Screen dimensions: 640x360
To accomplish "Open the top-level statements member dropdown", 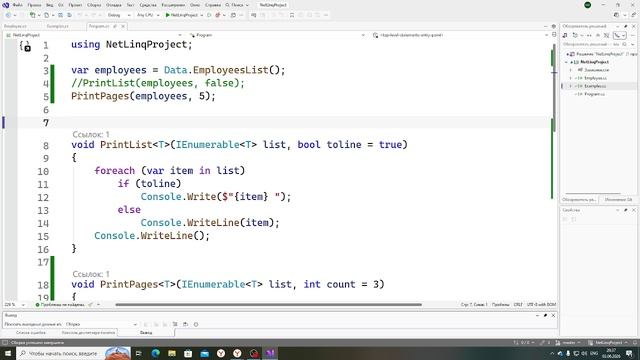I will tap(460, 35).
